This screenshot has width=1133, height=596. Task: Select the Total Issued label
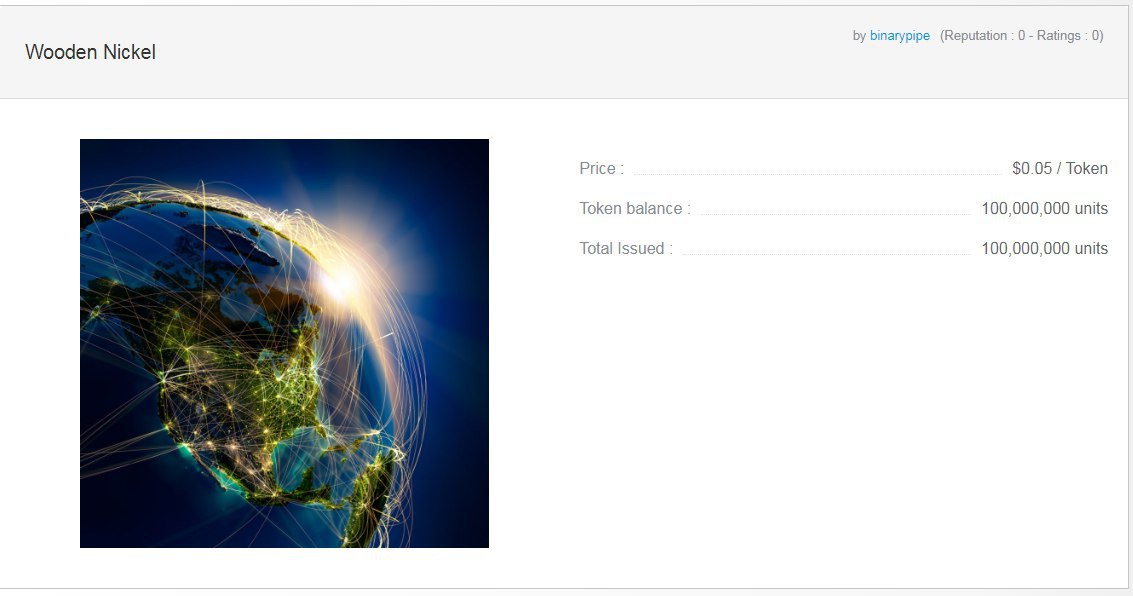click(x=626, y=249)
